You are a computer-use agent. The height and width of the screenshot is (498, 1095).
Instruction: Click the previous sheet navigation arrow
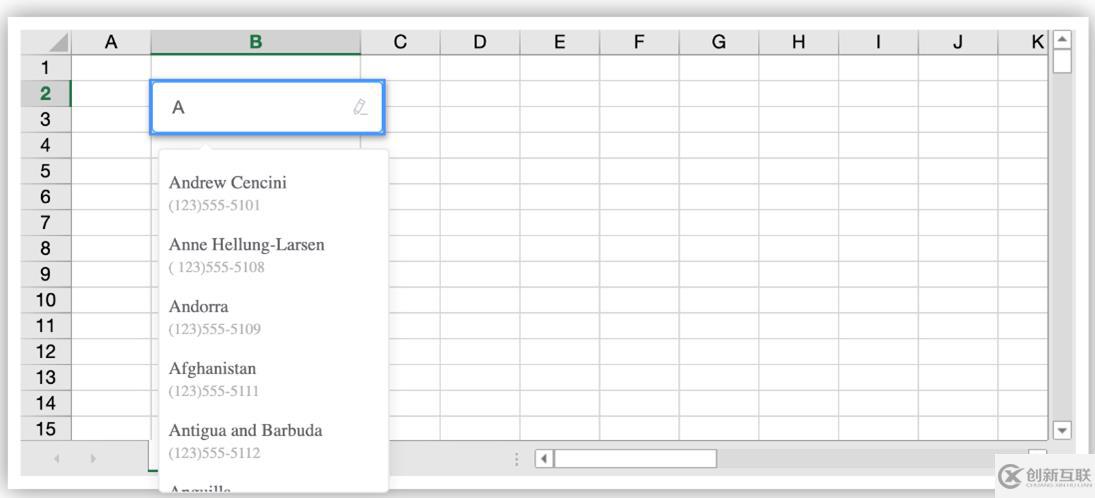click(x=56, y=459)
